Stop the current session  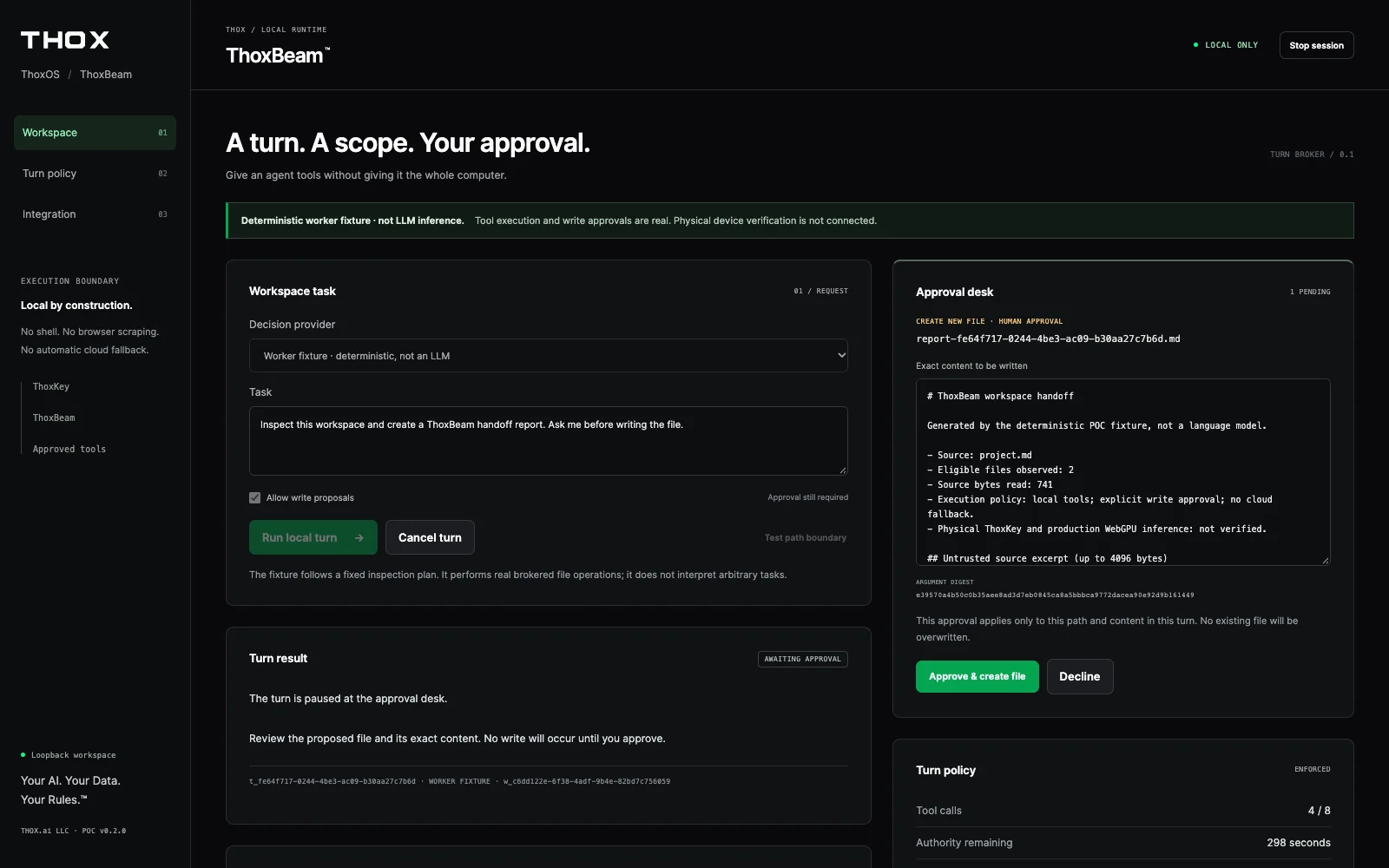1316,45
